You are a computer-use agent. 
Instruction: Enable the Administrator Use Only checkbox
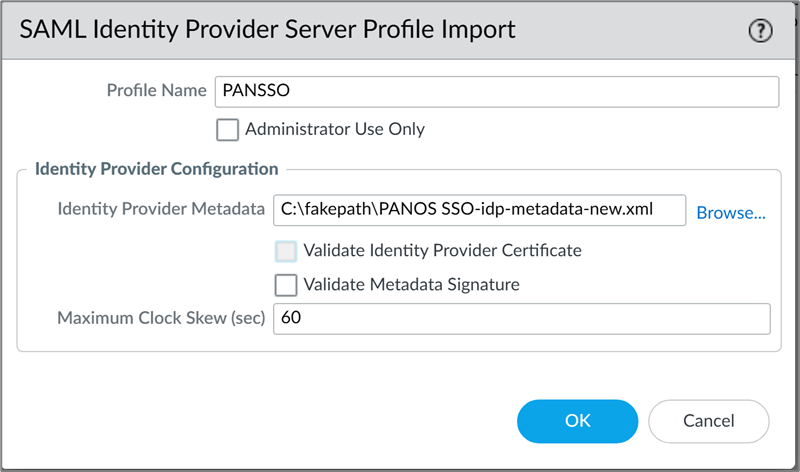(228, 129)
